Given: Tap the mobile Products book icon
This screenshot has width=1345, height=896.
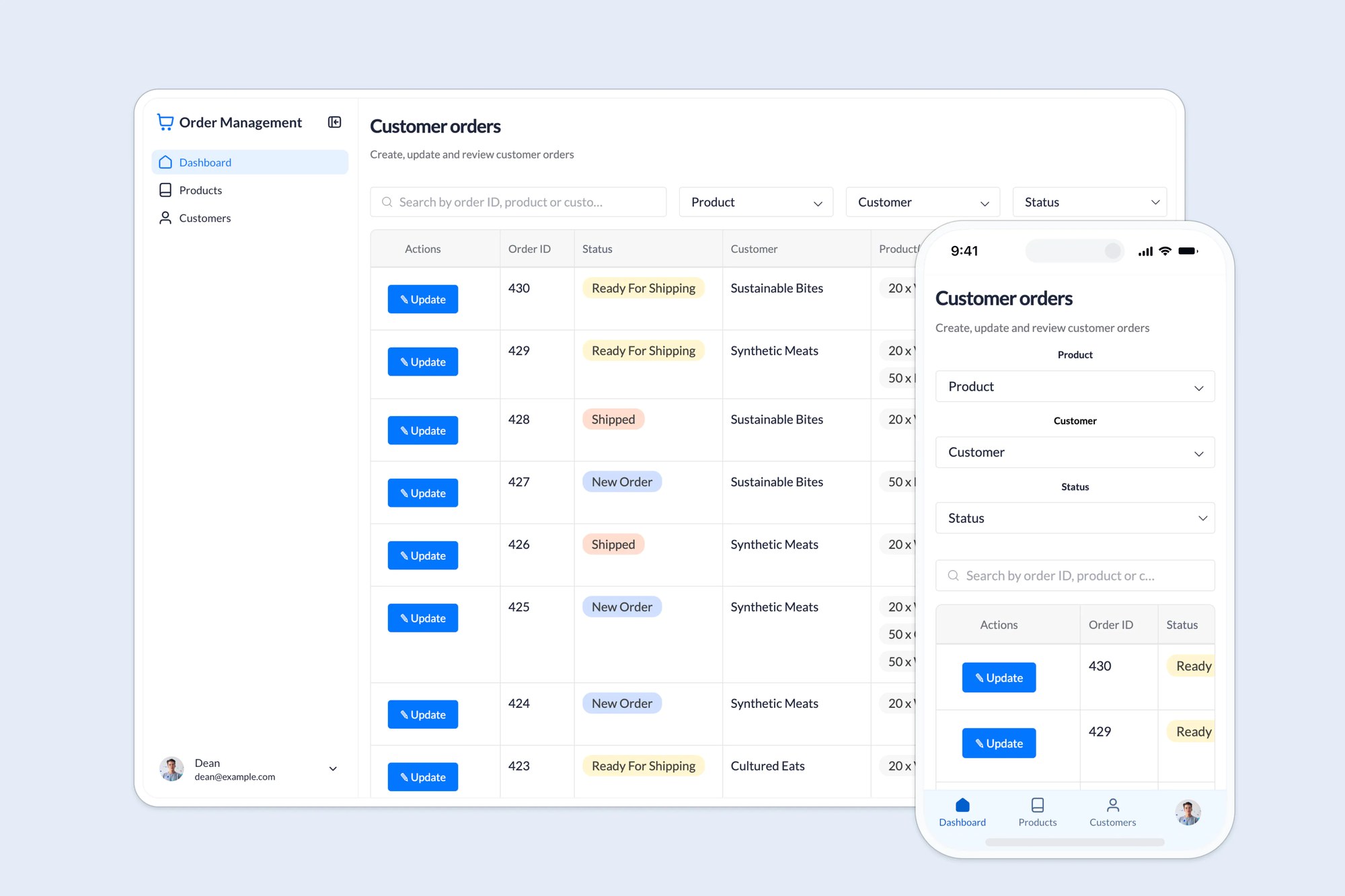Looking at the screenshot, I should [1038, 805].
